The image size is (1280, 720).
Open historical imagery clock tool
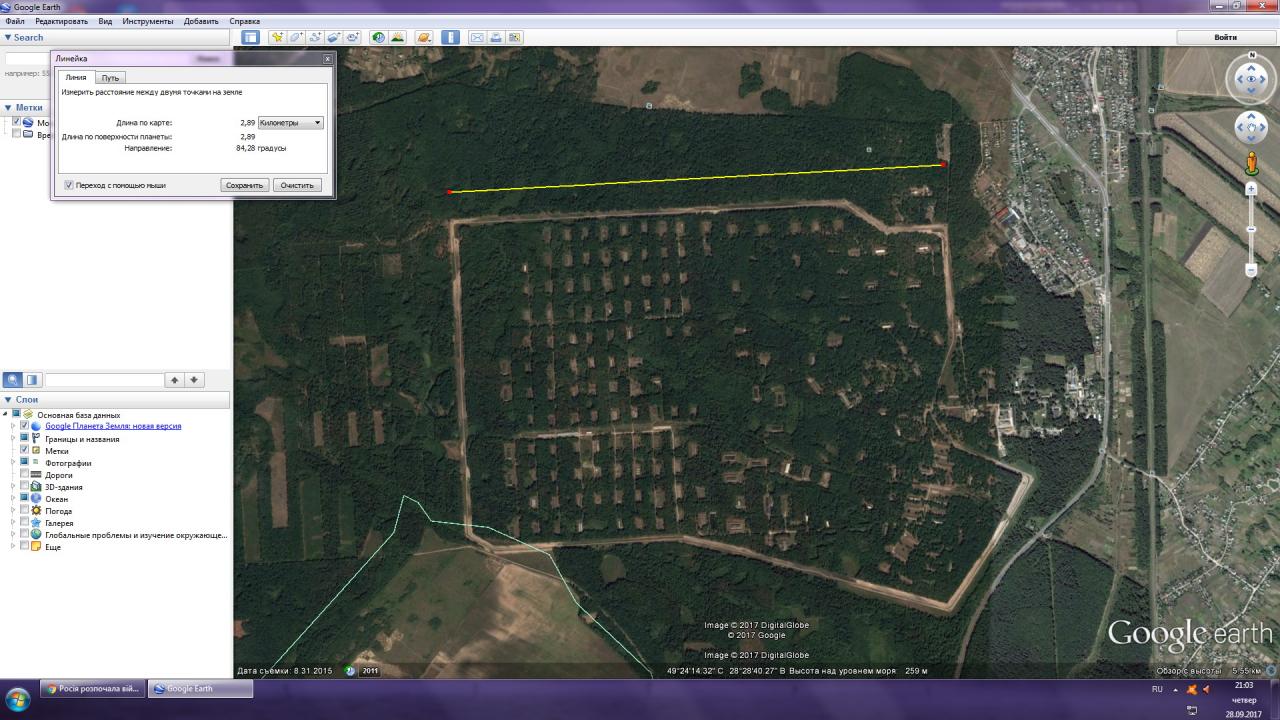(378, 37)
